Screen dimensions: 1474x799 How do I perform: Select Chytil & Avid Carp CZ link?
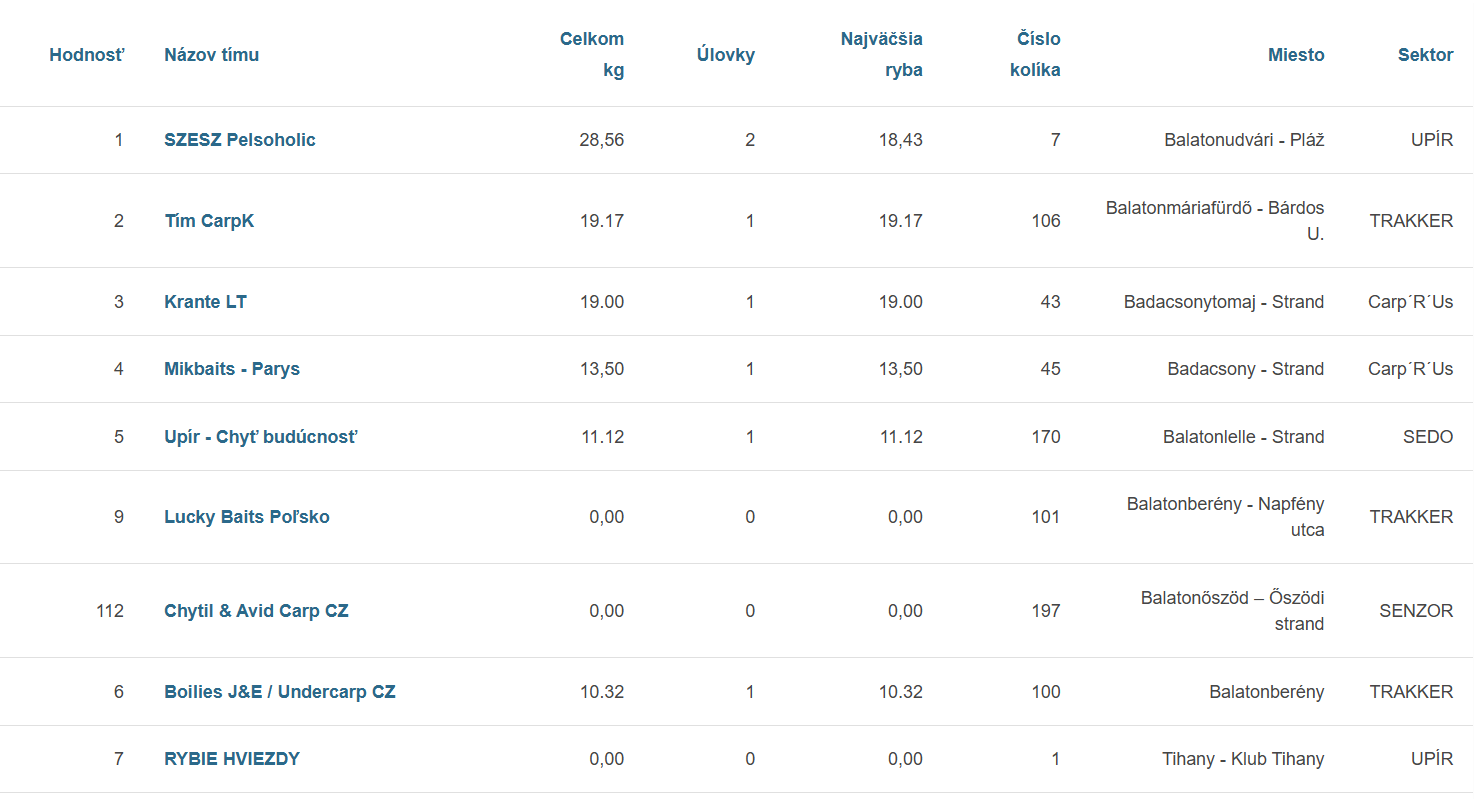(256, 611)
